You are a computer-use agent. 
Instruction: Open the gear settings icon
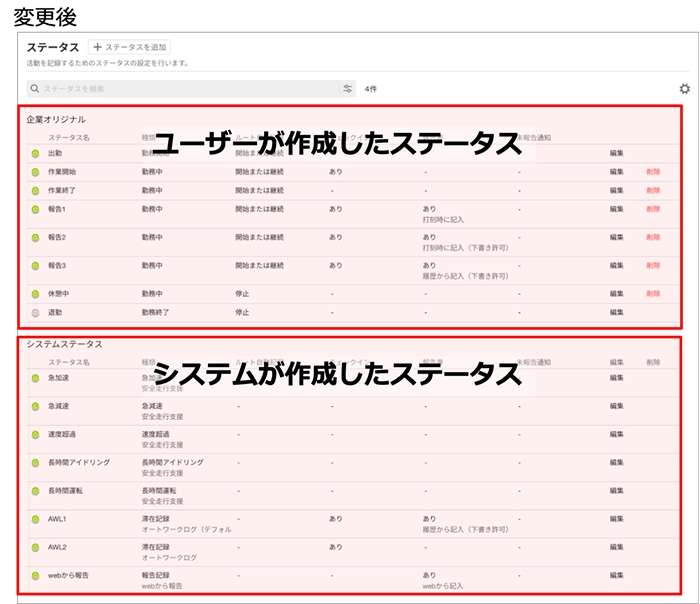(684, 89)
